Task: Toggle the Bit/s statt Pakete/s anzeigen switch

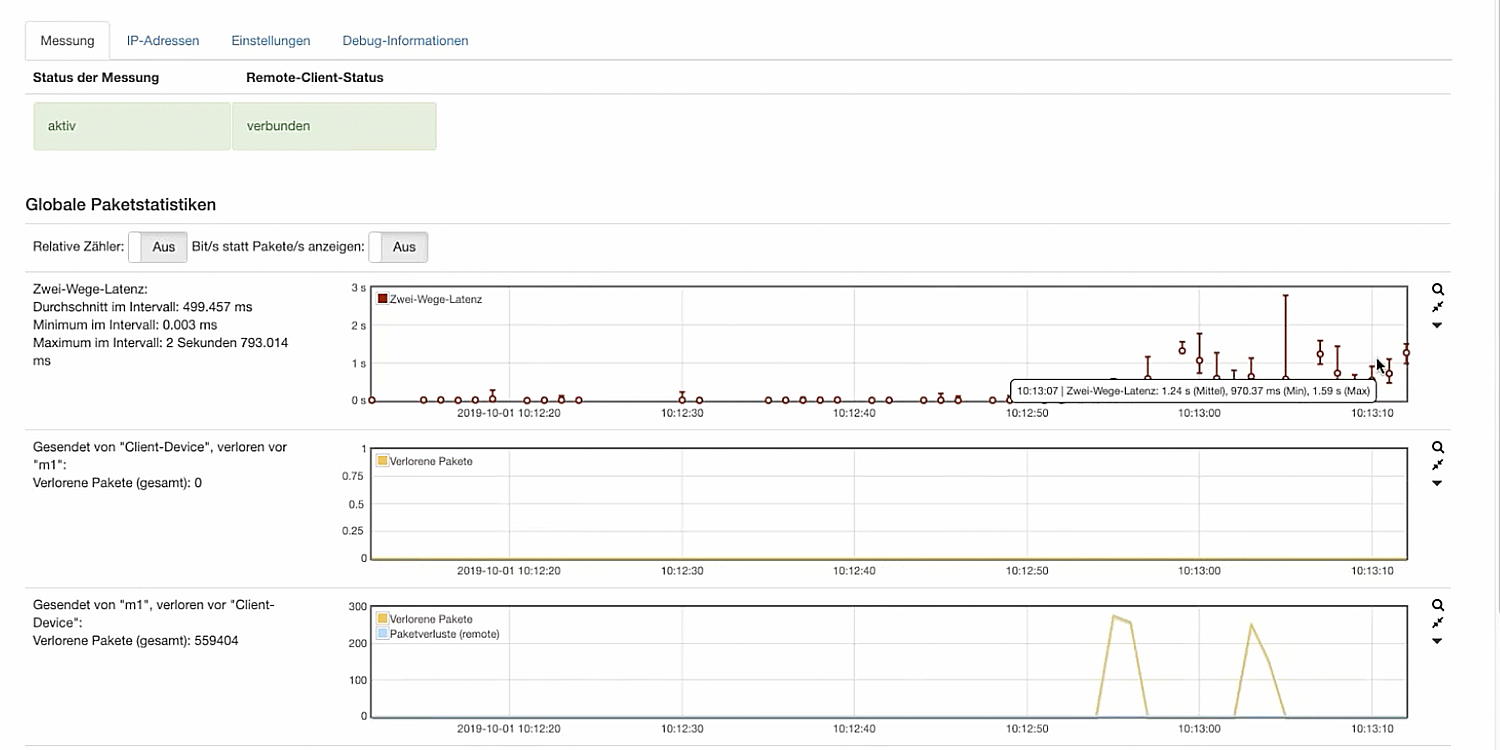Action: [398, 247]
